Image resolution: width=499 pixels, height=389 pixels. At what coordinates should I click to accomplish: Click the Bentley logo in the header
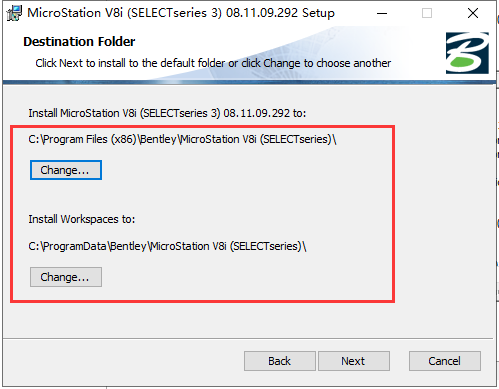467,53
